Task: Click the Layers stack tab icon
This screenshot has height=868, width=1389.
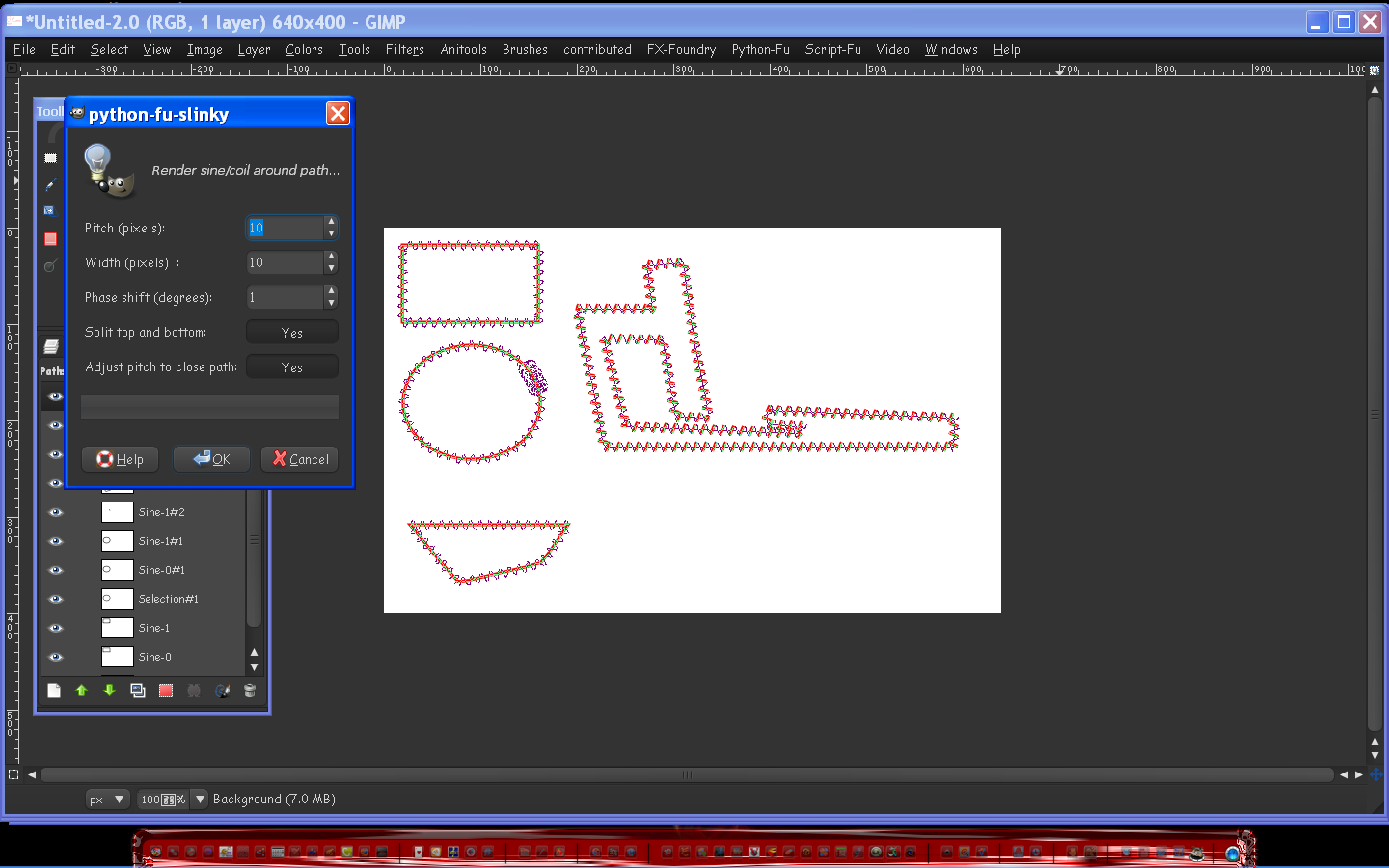Action: click(51, 346)
